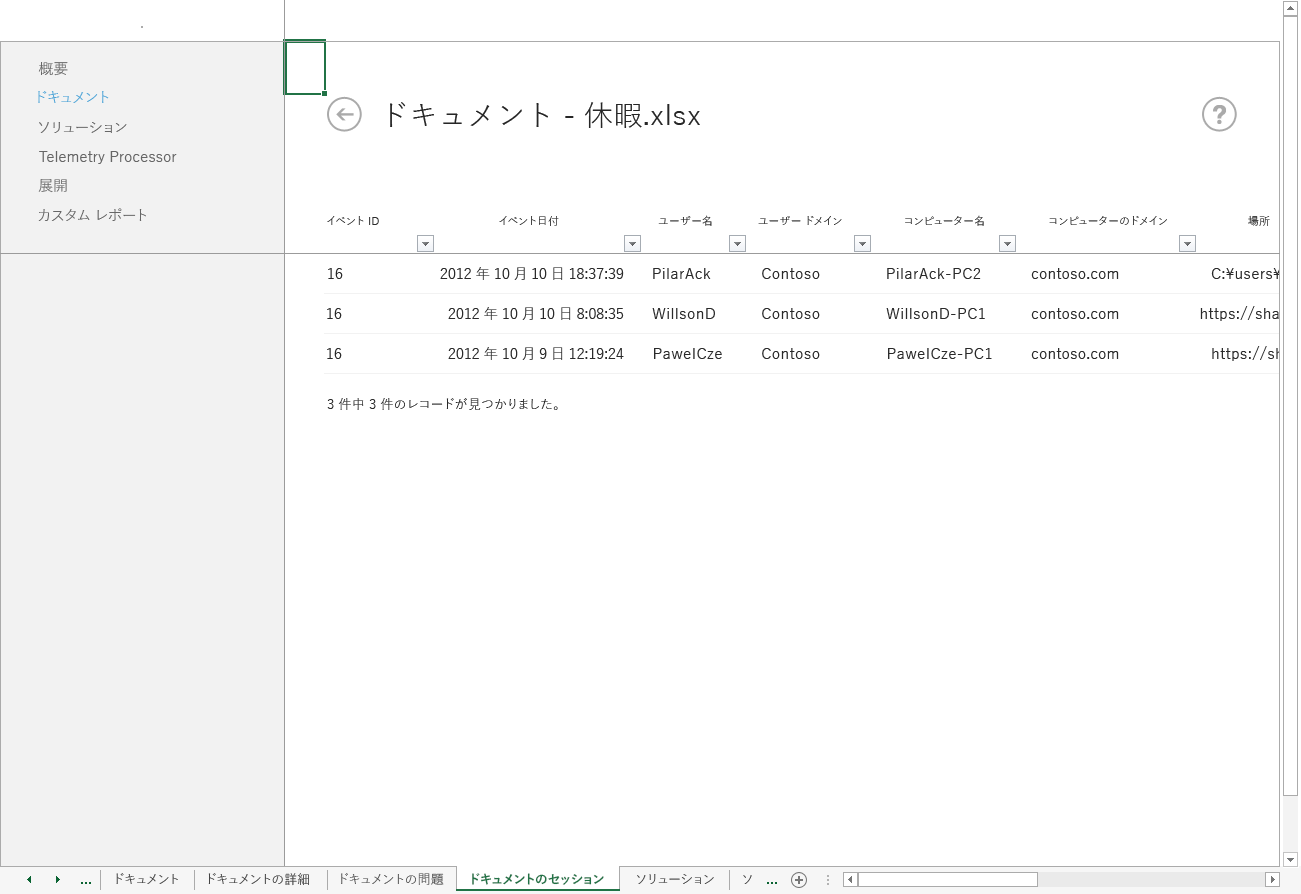Click the back arrow beside document title
Screen dimensions: 1301x894
(x=344, y=115)
